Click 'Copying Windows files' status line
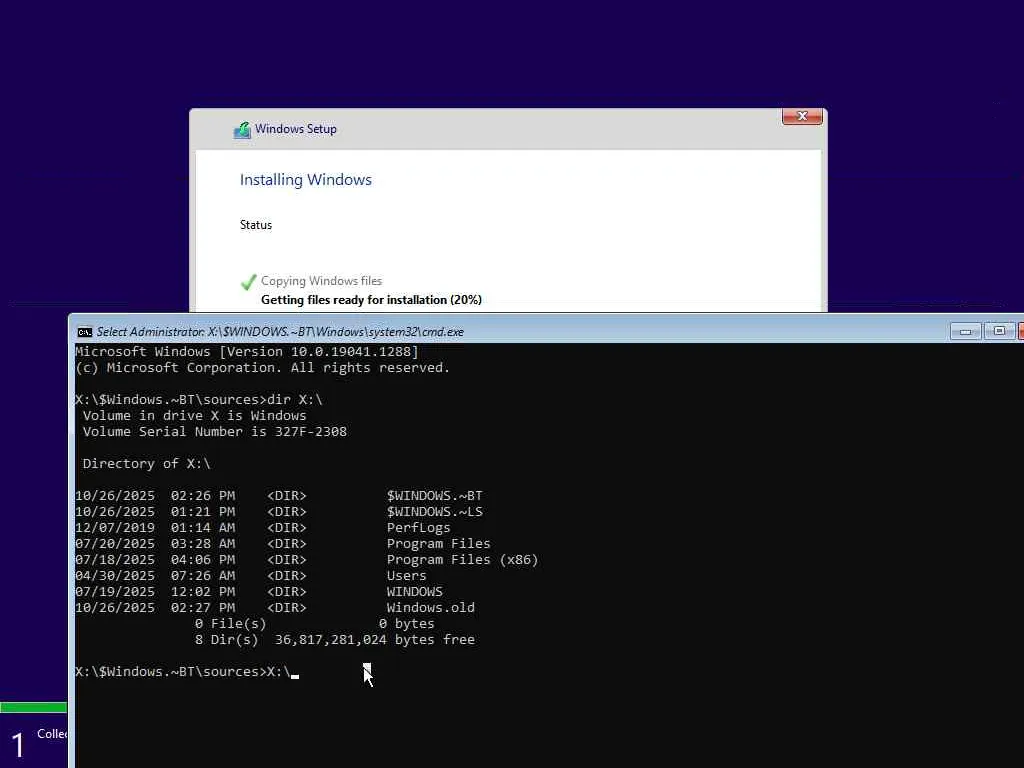Screen dimensions: 1024x768 click(x=321, y=281)
